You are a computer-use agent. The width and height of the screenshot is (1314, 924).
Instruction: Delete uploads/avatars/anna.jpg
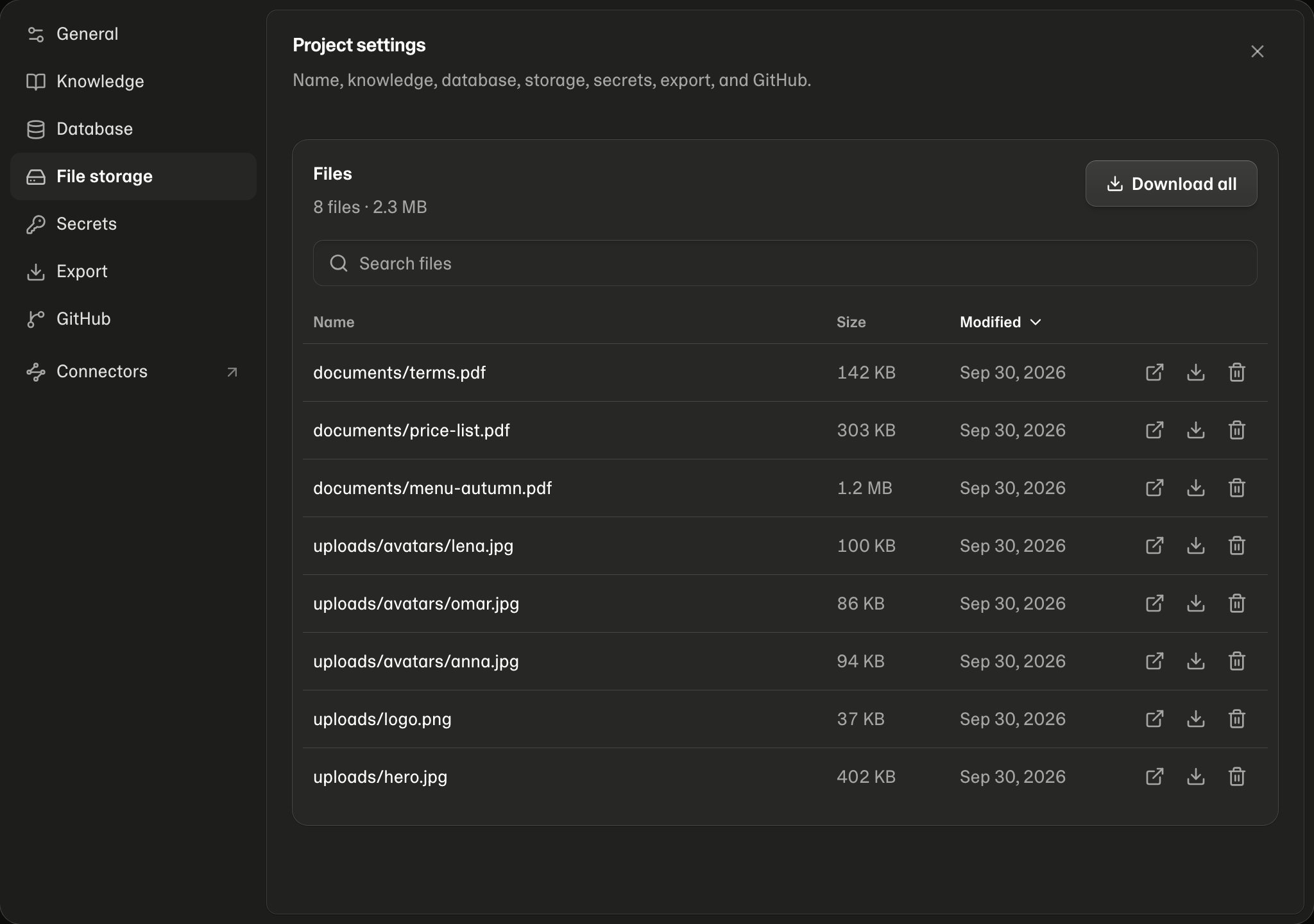click(1236, 661)
